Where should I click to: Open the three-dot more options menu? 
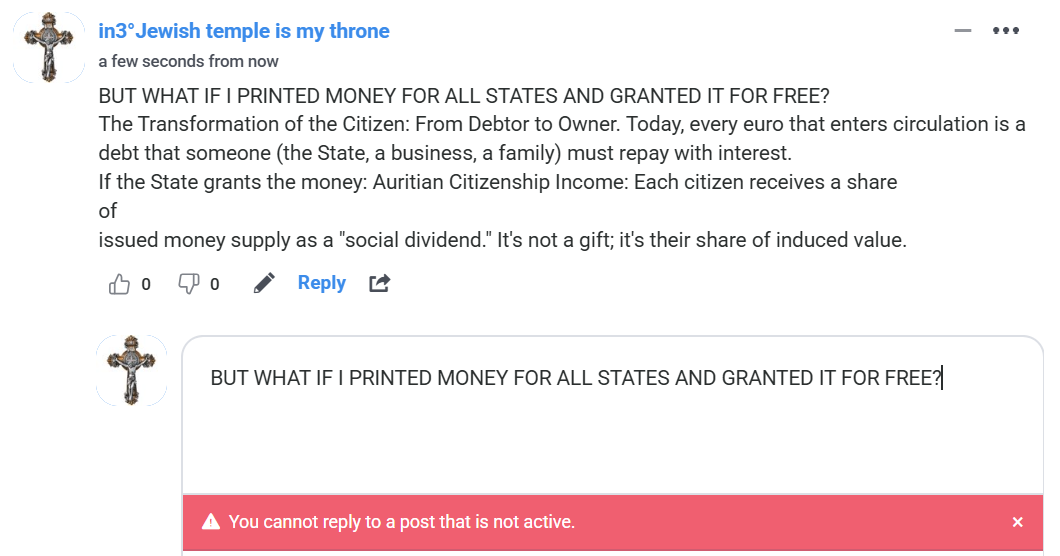[x=1005, y=31]
